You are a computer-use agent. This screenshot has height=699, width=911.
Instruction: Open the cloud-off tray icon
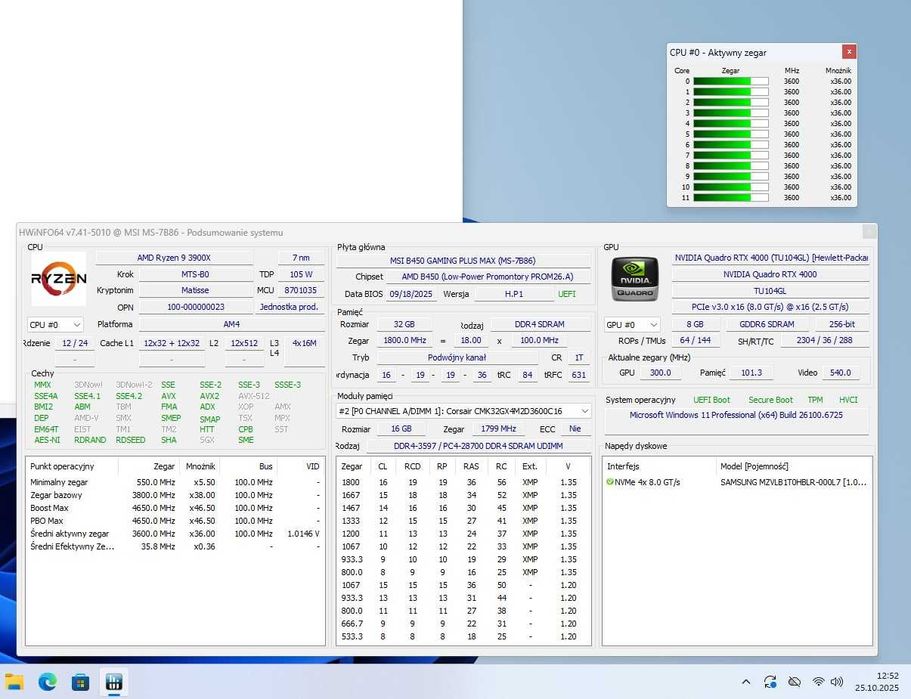click(794, 682)
